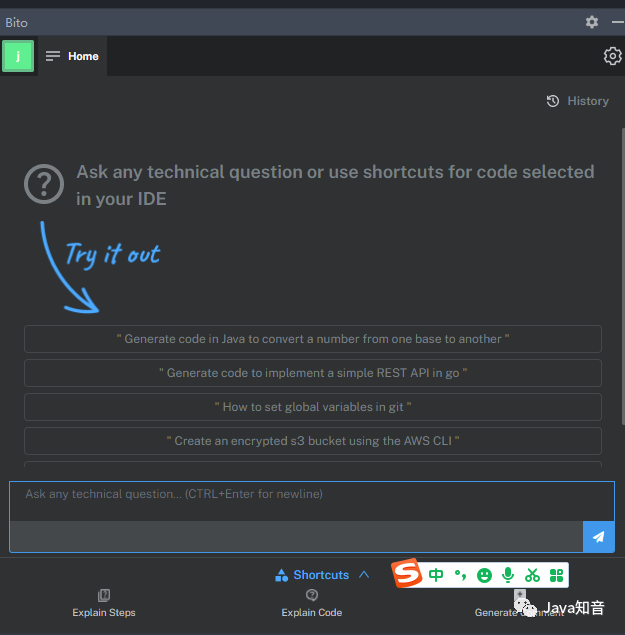Screen dimensions: 625x635
Task: Open the Sogou toolbox grid icon
Action: point(557,575)
